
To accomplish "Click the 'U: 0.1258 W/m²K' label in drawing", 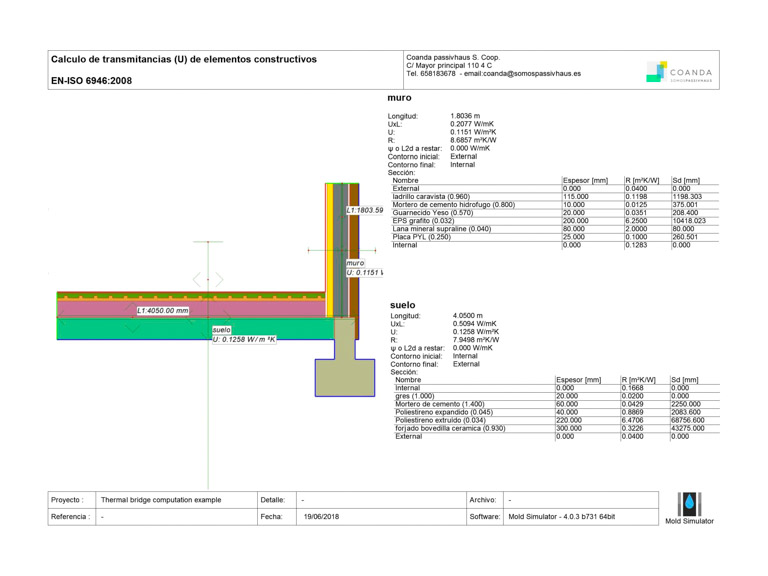I will pyautogui.click(x=244, y=339).
